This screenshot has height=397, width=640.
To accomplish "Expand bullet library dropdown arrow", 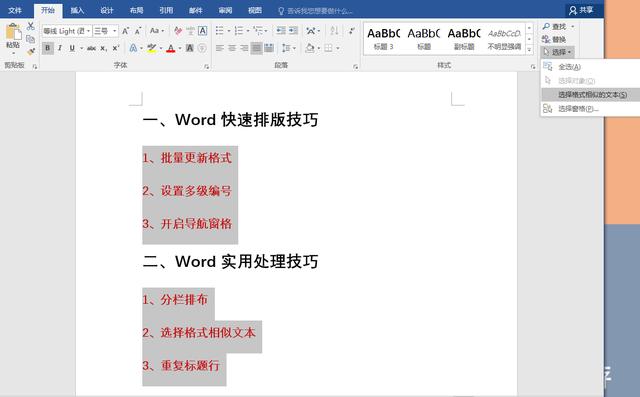I will click(228, 31).
